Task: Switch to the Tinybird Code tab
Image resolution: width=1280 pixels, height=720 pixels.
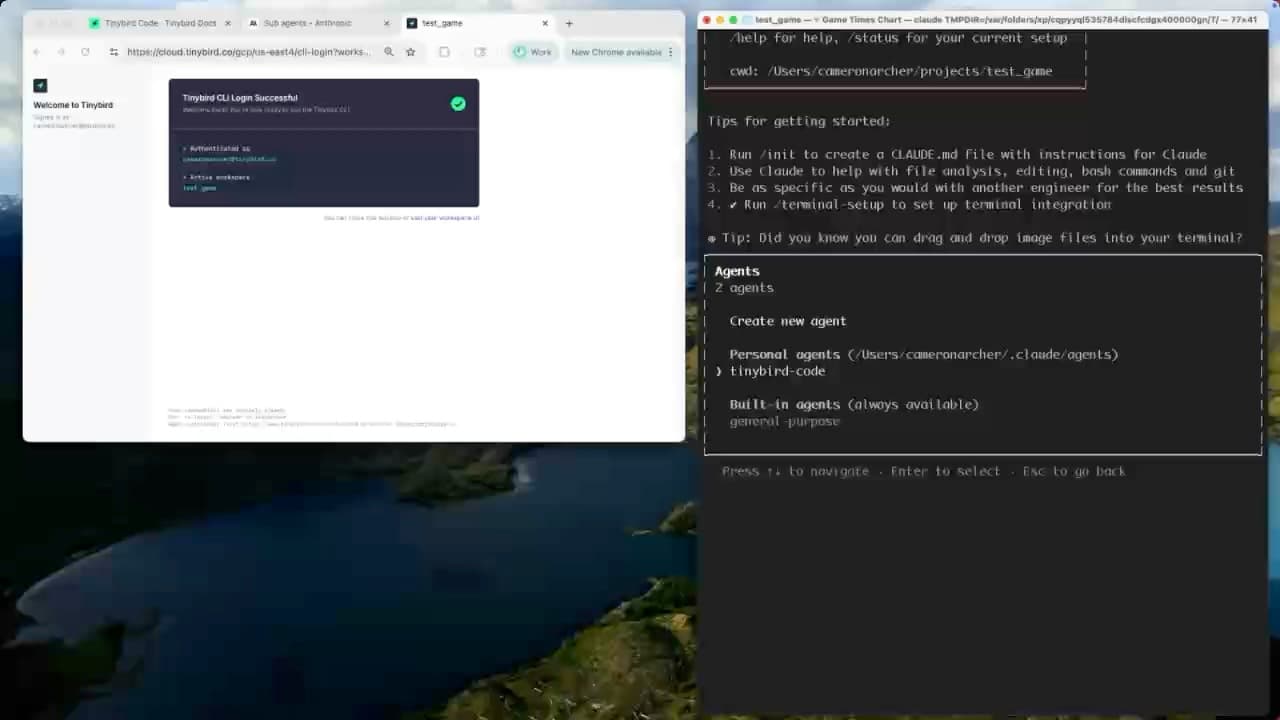Action: [x=160, y=22]
